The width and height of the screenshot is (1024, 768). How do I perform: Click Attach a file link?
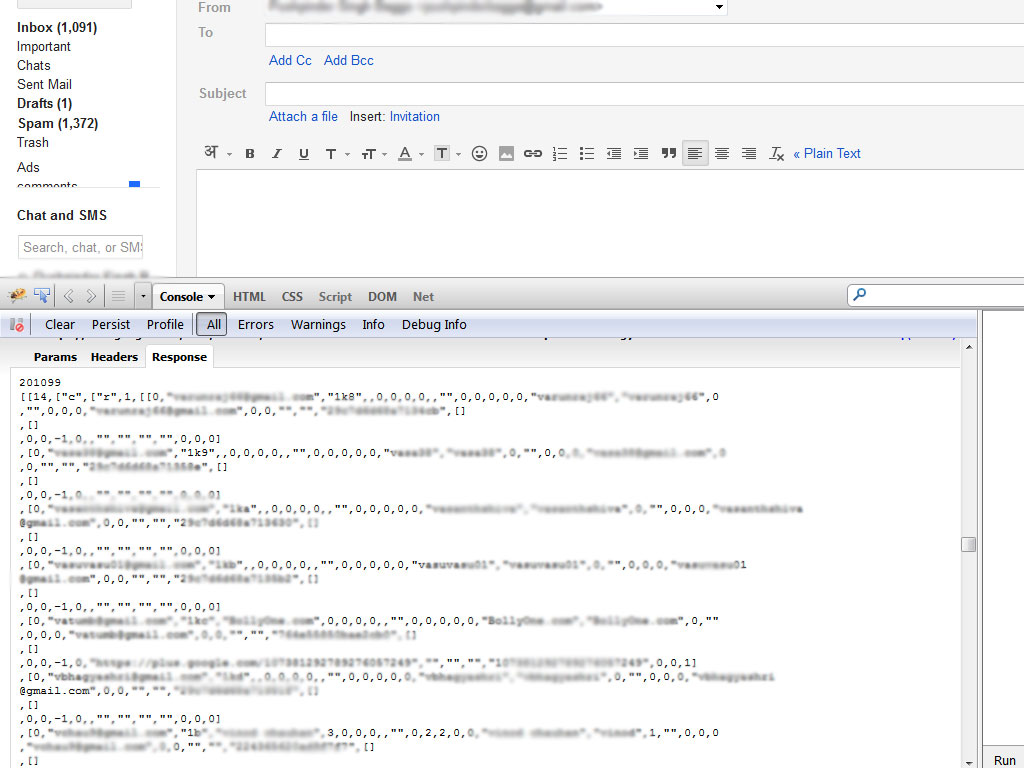point(303,116)
